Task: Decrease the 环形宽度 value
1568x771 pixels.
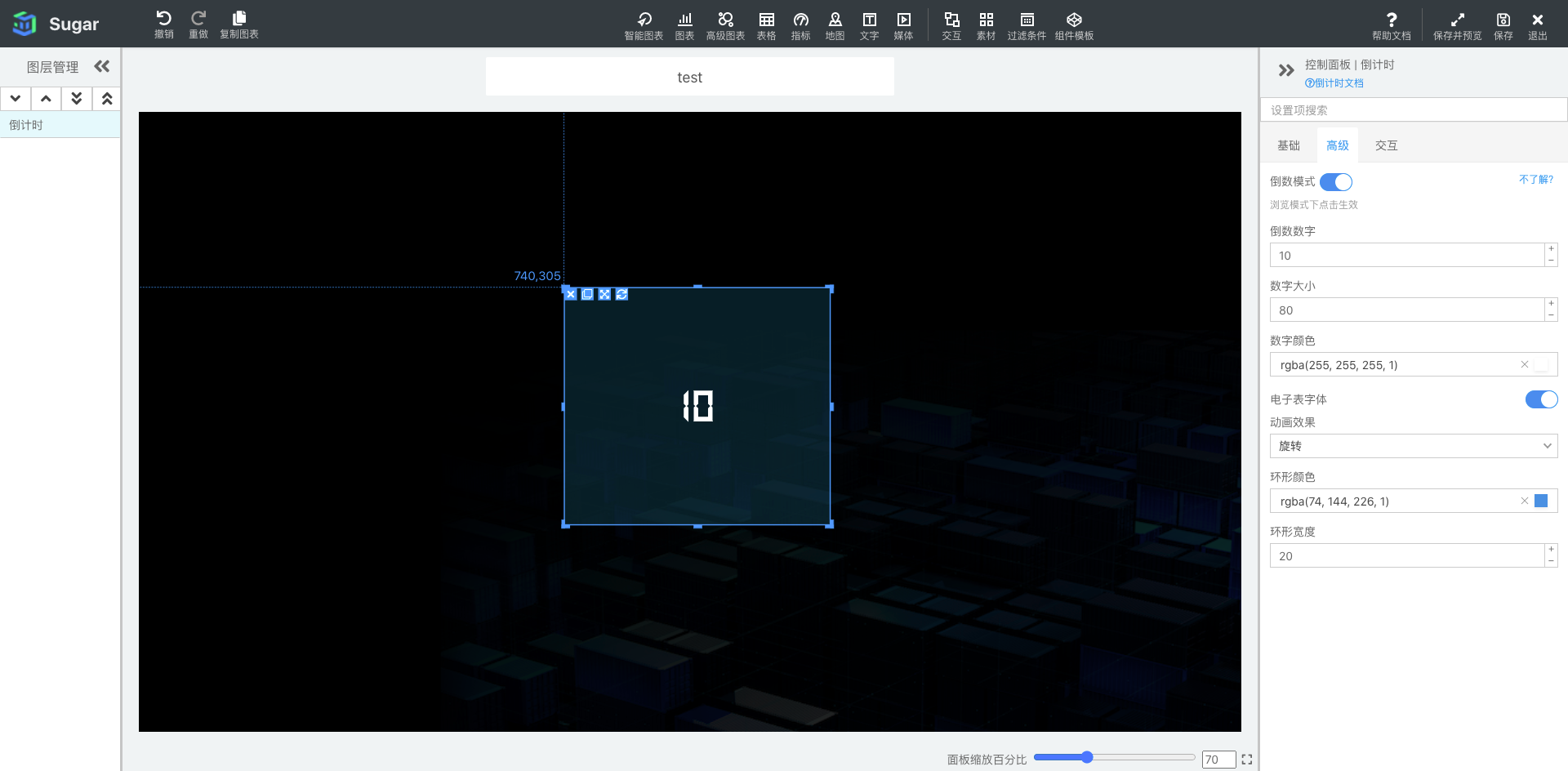Action: (1551, 561)
